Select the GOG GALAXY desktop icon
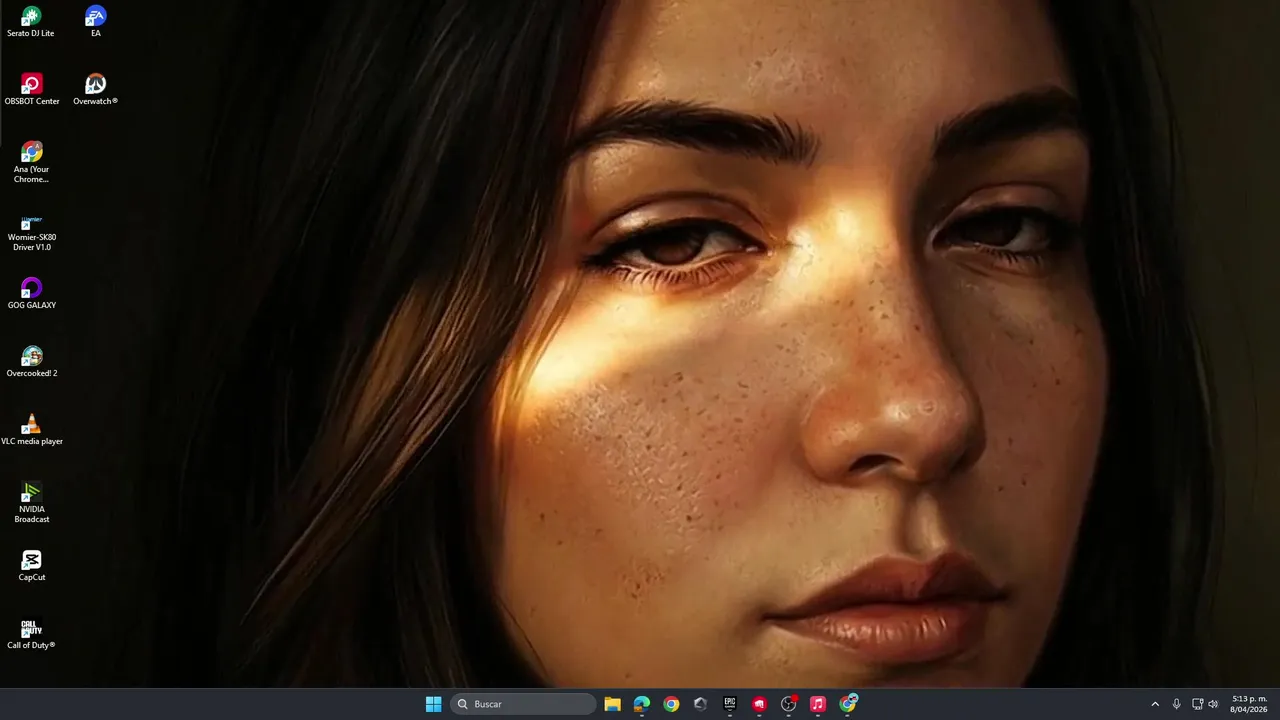This screenshot has width=1280, height=720. [31, 294]
